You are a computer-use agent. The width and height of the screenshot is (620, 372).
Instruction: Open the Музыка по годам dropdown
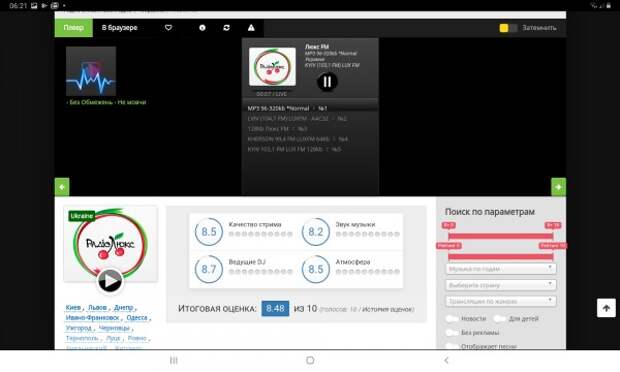click(501, 269)
